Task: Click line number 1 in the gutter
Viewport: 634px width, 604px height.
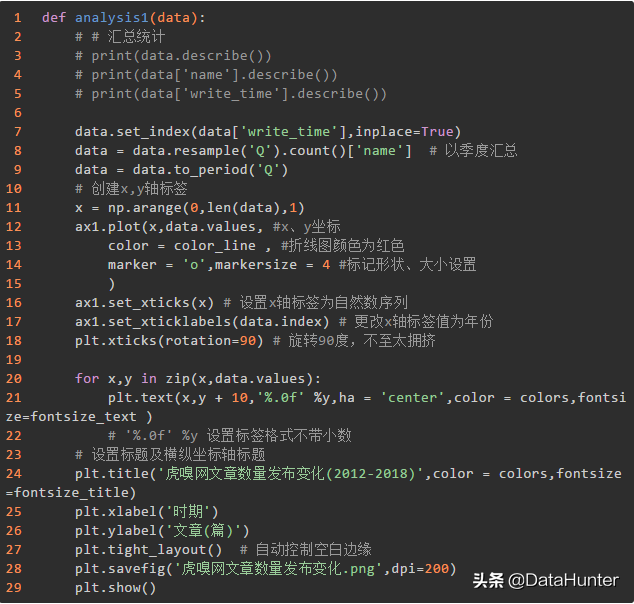Action: click(x=18, y=17)
